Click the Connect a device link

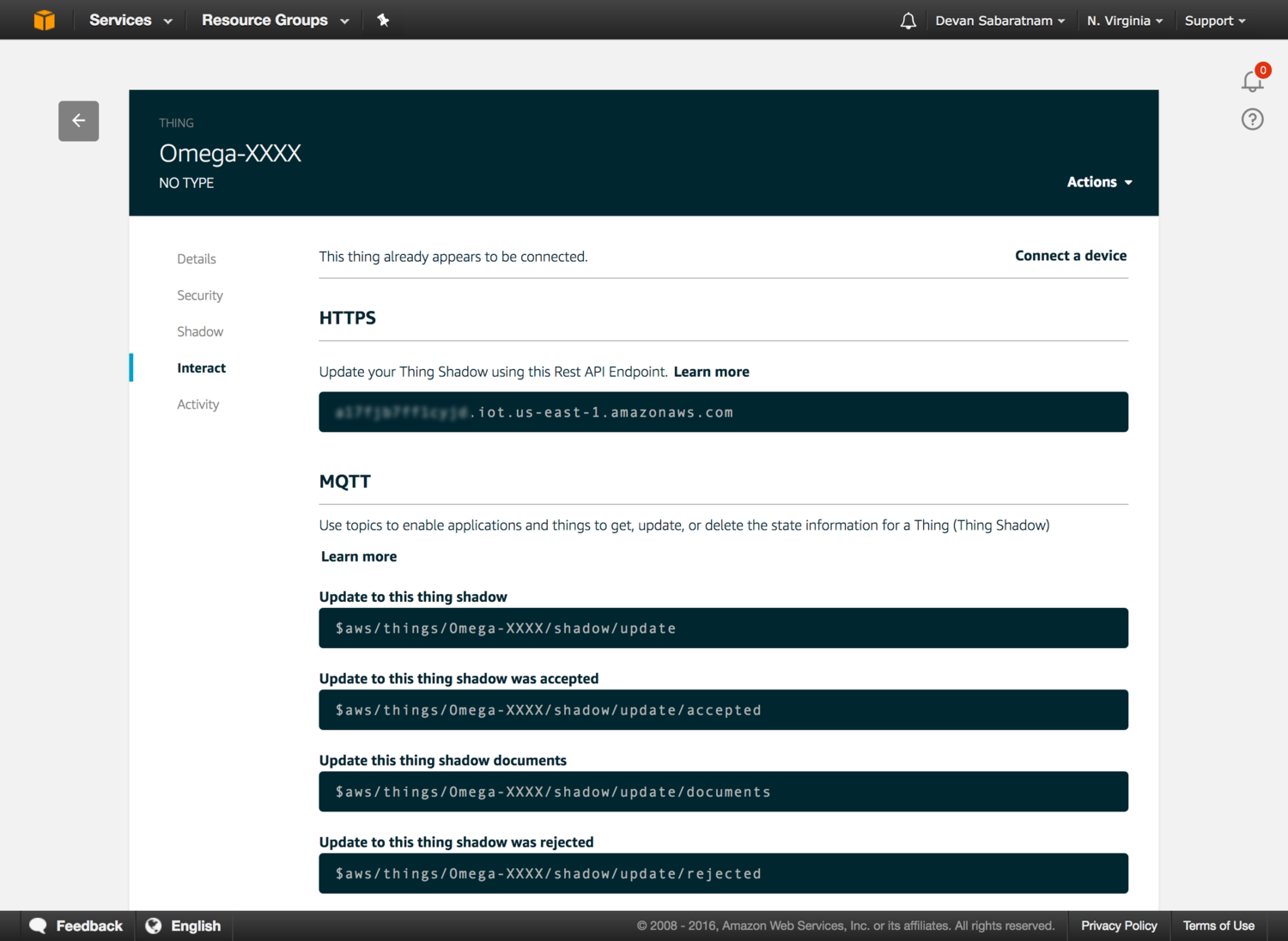click(x=1071, y=256)
